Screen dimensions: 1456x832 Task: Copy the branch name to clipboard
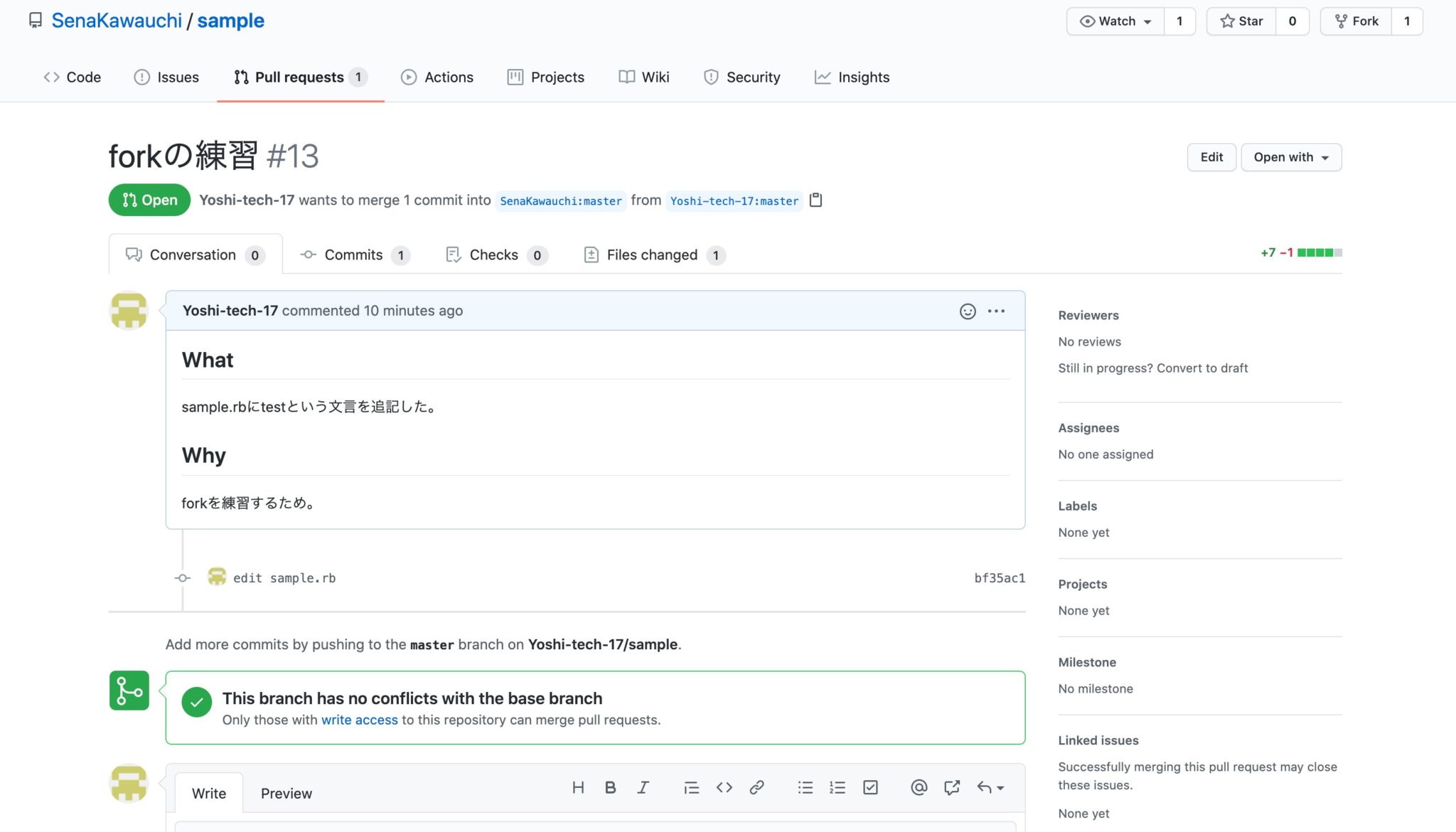[x=815, y=201]
